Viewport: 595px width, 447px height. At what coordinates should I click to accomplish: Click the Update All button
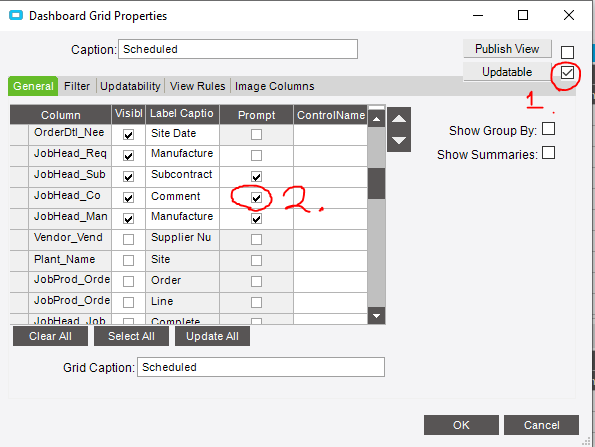[x=212, y=336]
